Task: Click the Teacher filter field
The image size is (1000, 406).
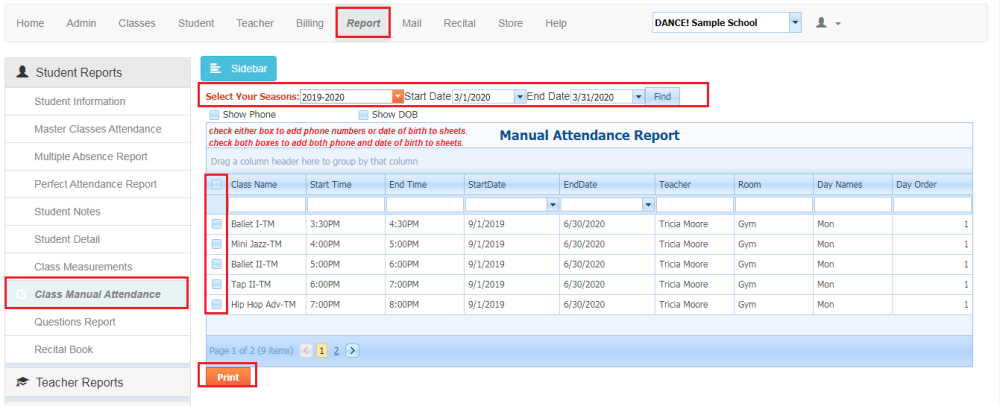Action: 694,205
